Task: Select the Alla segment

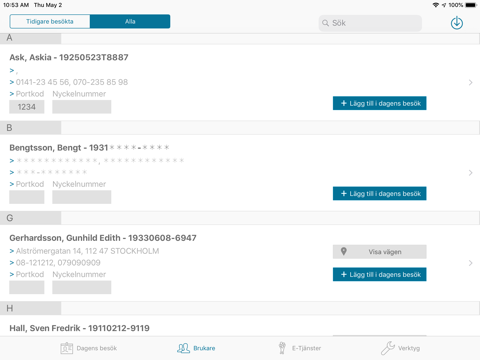Action: (x=130, y=21)
